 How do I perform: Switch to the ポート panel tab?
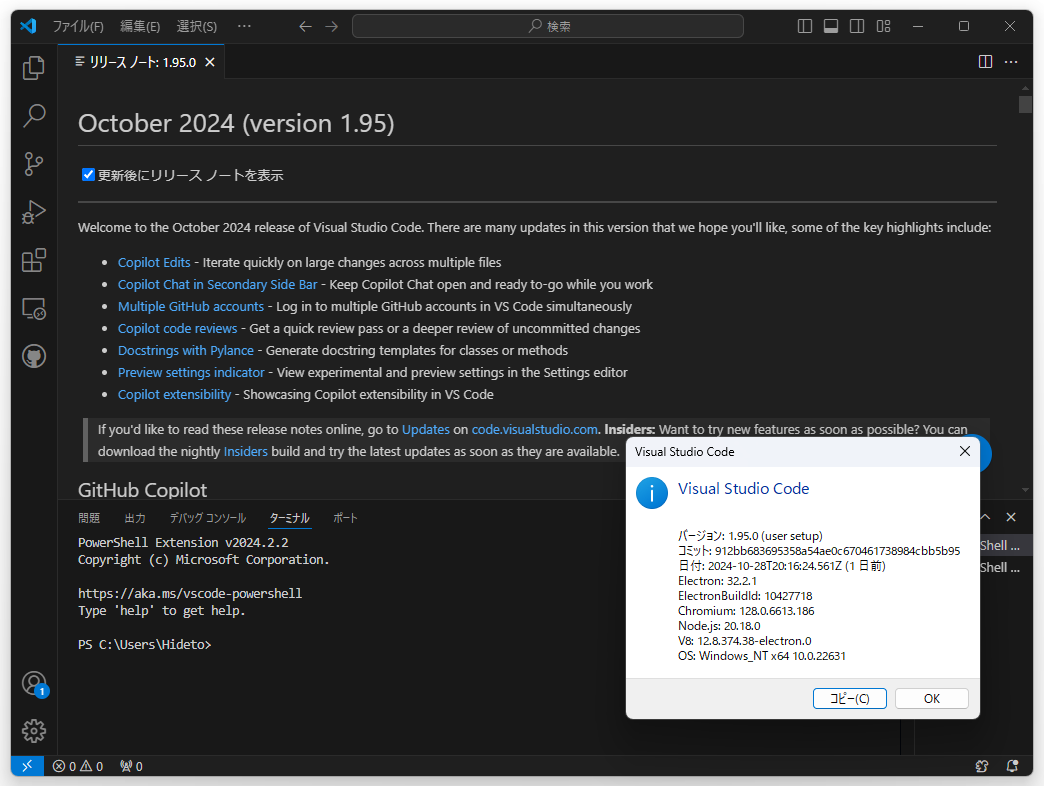[x=345, y=517]
